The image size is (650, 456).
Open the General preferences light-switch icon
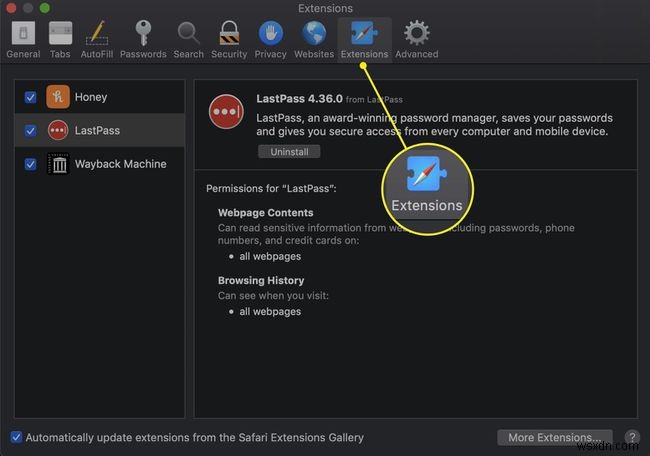23,33
